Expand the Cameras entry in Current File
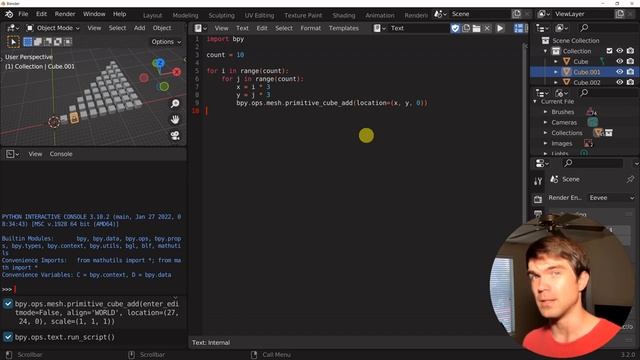Image resolution: width=640 pixels, height=360 pixels. pyautogui.click(x=545, y=122)
